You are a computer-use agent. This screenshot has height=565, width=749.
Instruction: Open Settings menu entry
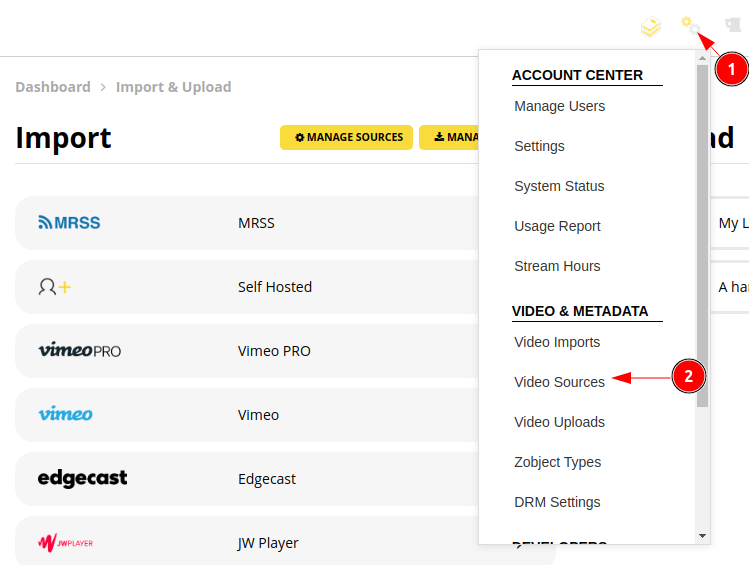coord(539,146)
